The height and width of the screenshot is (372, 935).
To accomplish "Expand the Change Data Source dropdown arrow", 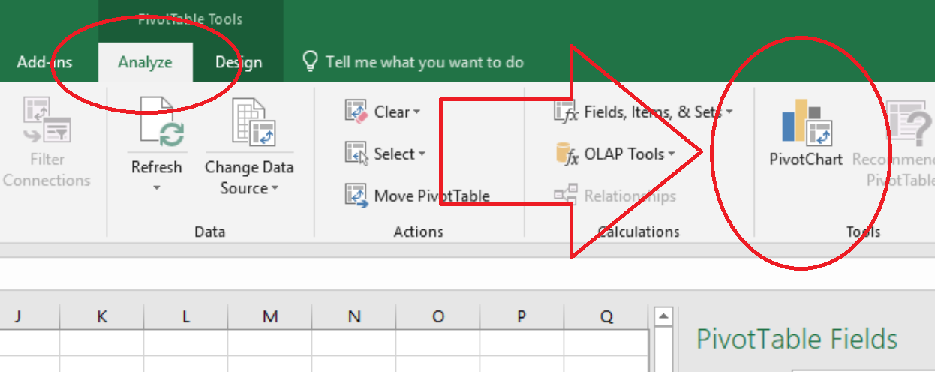I will click(275, 188).
